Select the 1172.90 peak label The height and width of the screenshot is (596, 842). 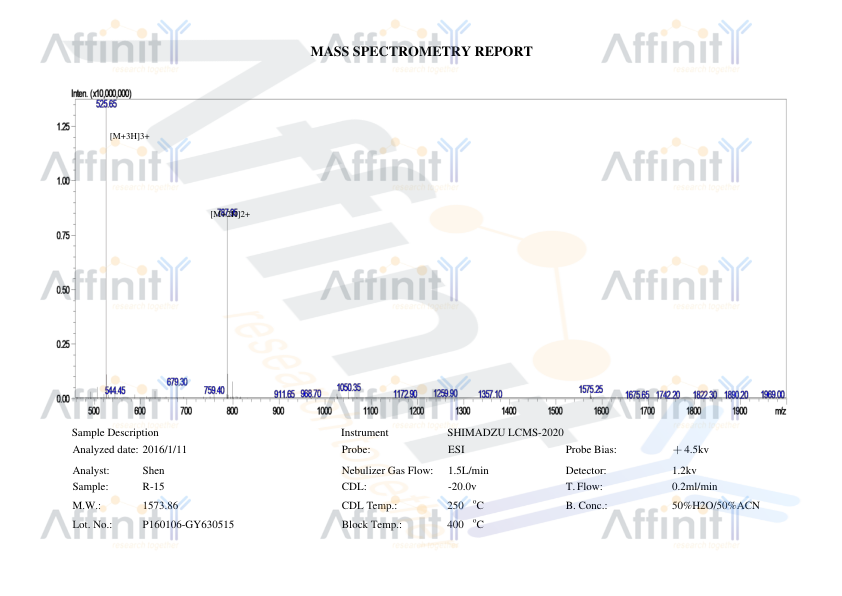(x=405, y=394)
